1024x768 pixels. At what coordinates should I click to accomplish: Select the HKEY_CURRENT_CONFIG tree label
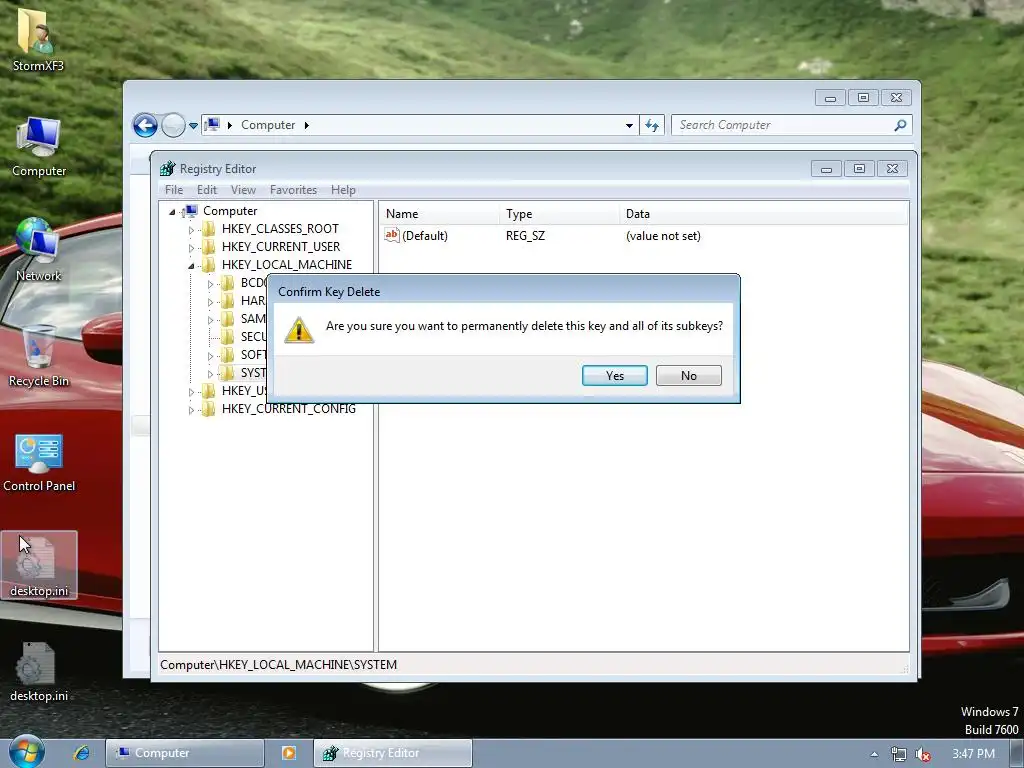[289, 409]
